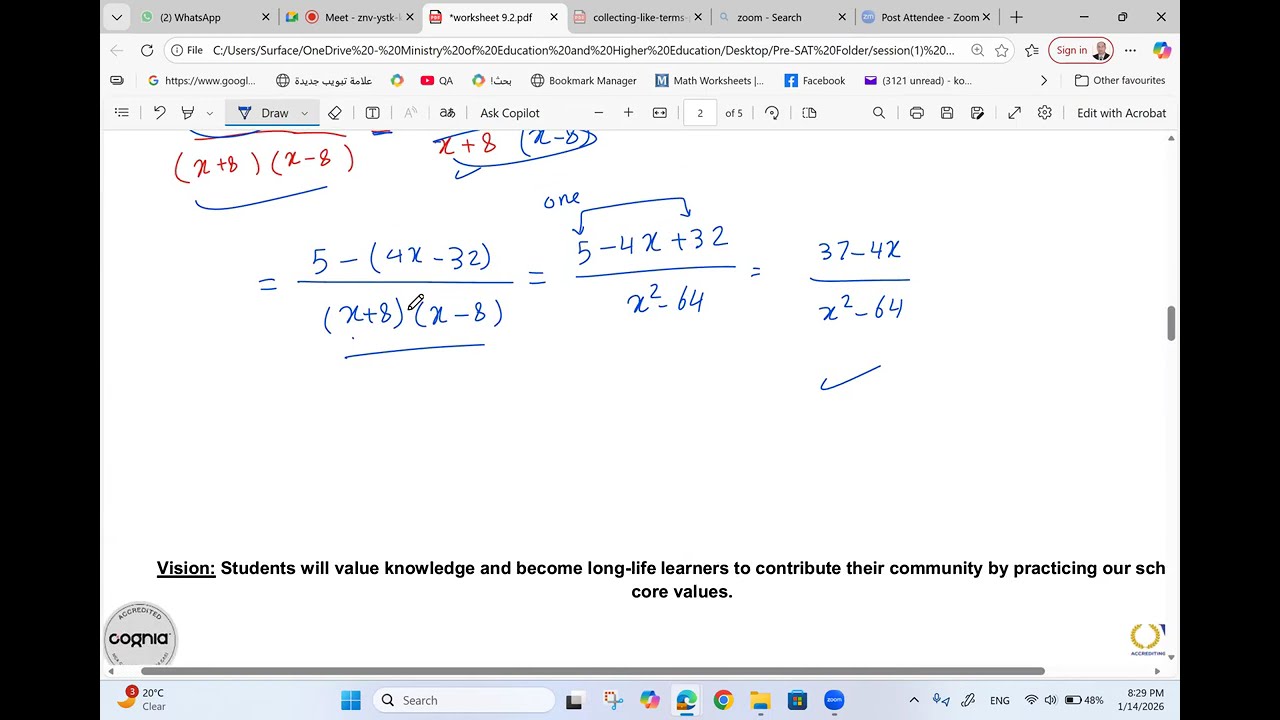Open Settings and more menu
Viewport: 1280px width, 720px height.
(1130, 50)
